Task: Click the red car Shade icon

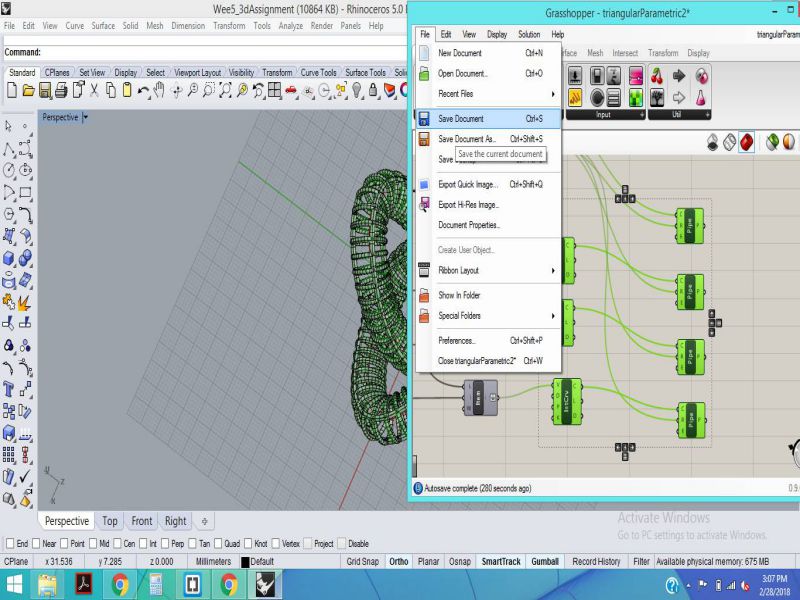Action: (x=290, y=91)
